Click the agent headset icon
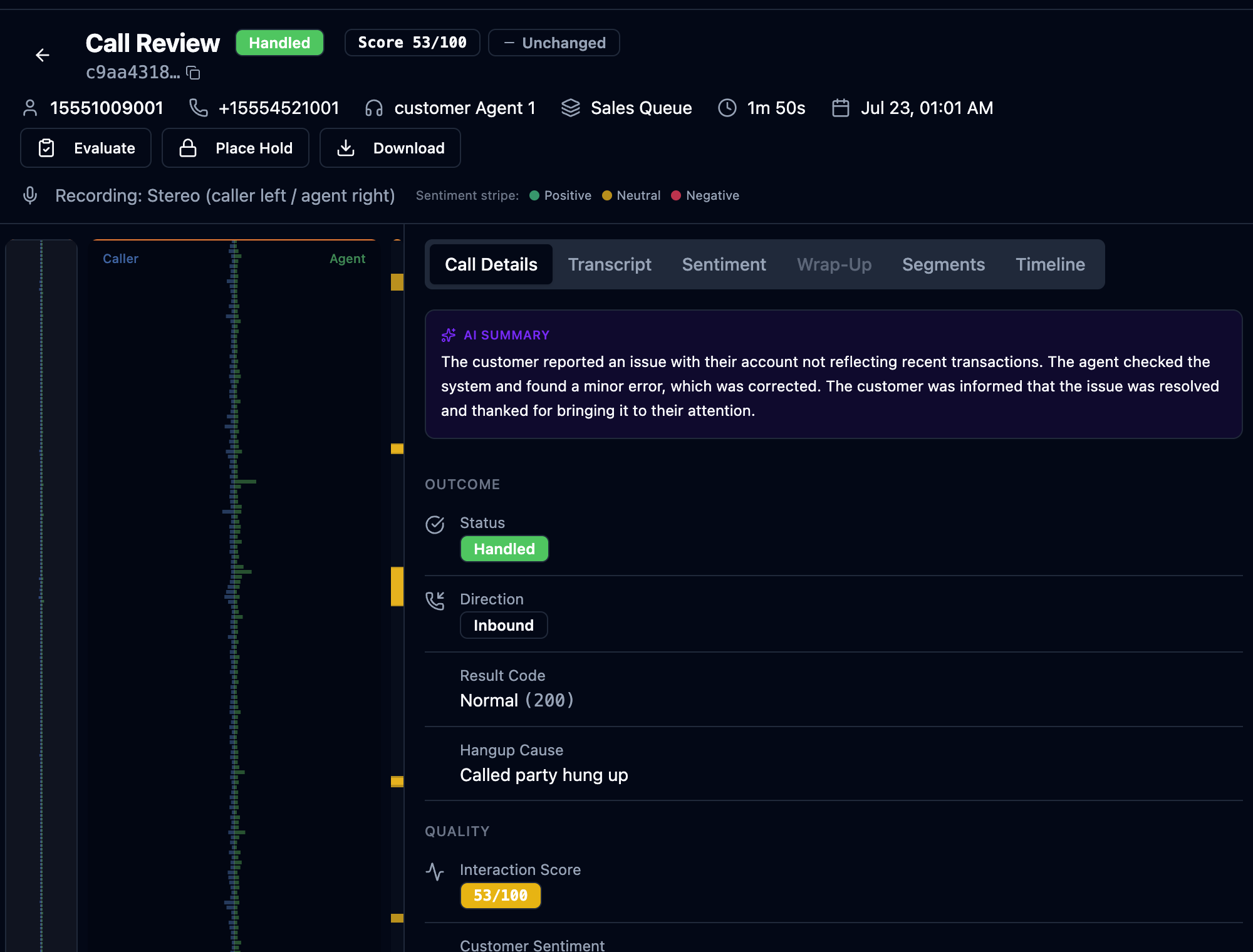This screenshot has height=952, width=1253. (x=374, y=108)
